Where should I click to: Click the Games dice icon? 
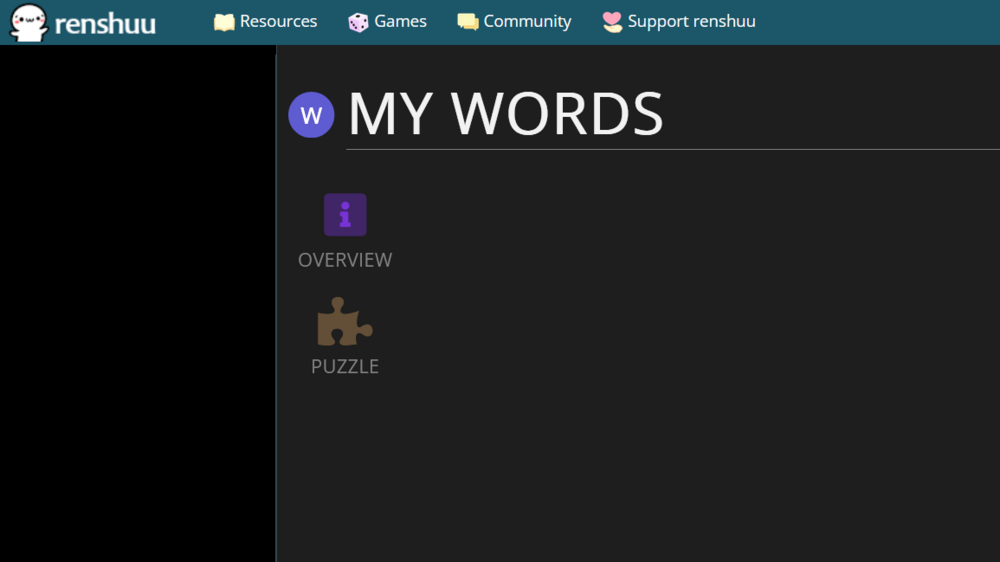(358, 22)
